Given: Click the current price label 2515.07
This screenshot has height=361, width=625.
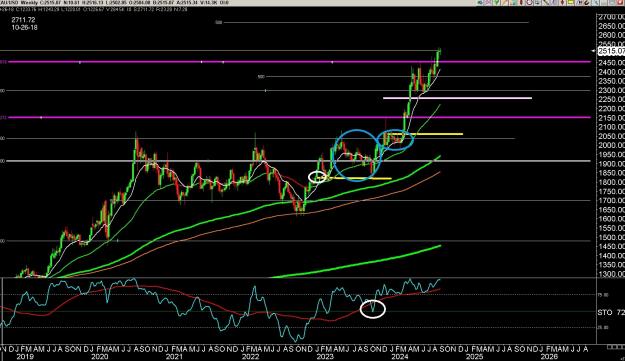Looking at the screenshot, I should (x=611, y=51).
